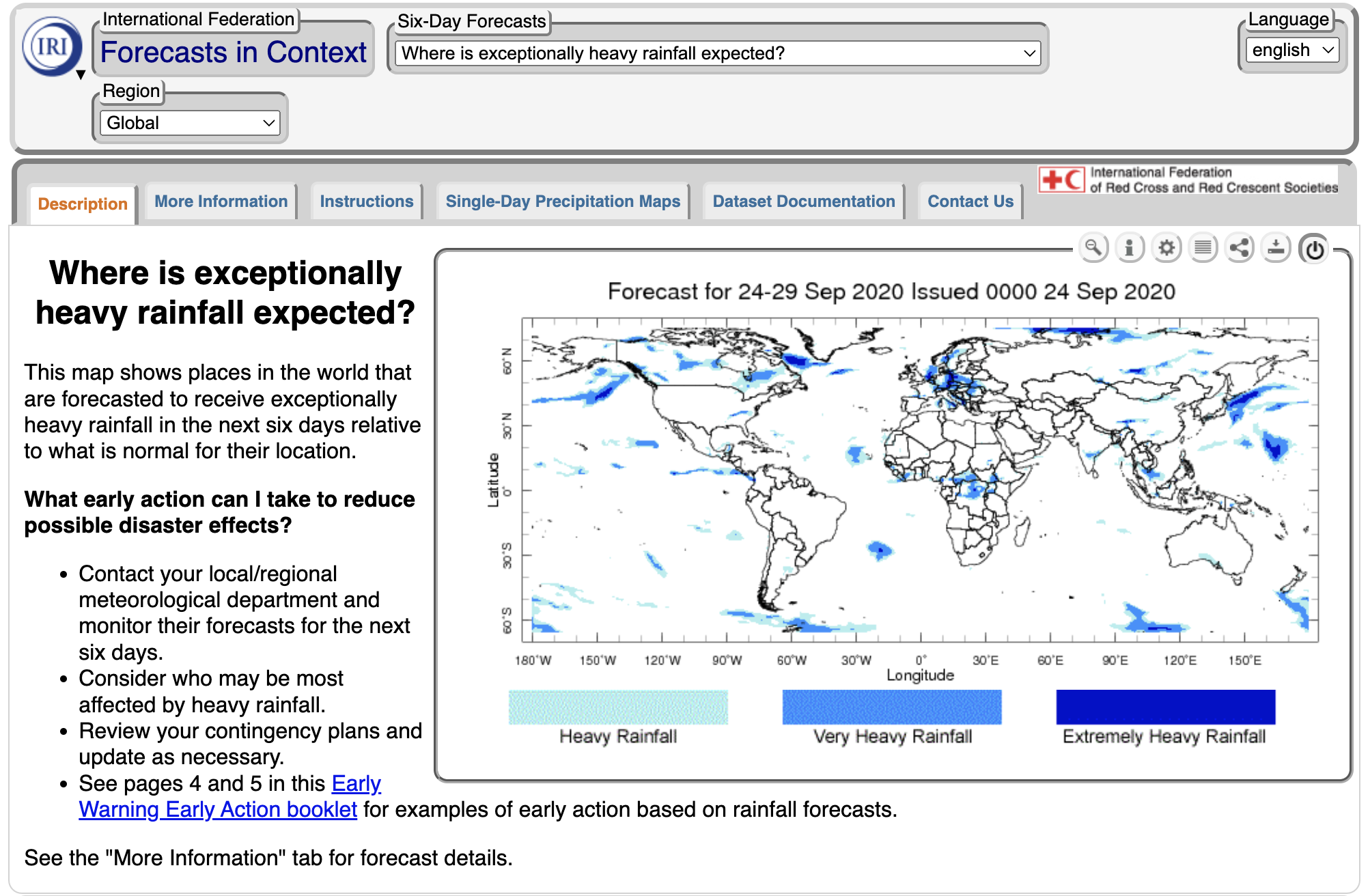Click the Forecasts in Context link

pos(234,52)
